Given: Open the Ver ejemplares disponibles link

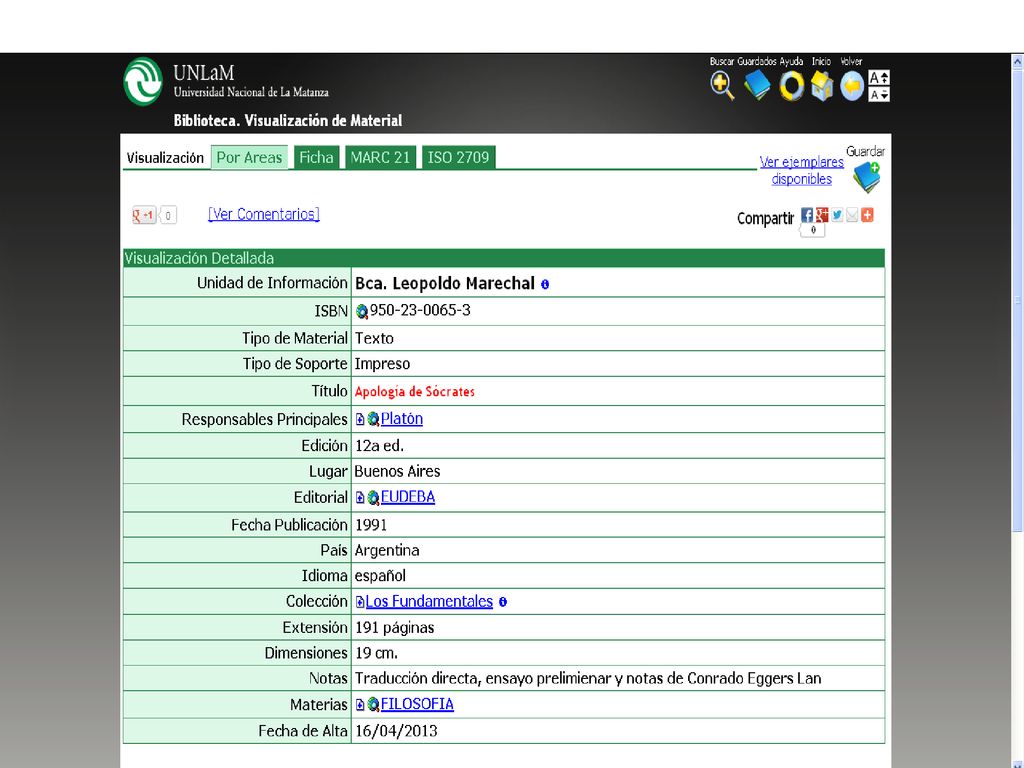Looking at the screenshot, I should coord(801,170).
